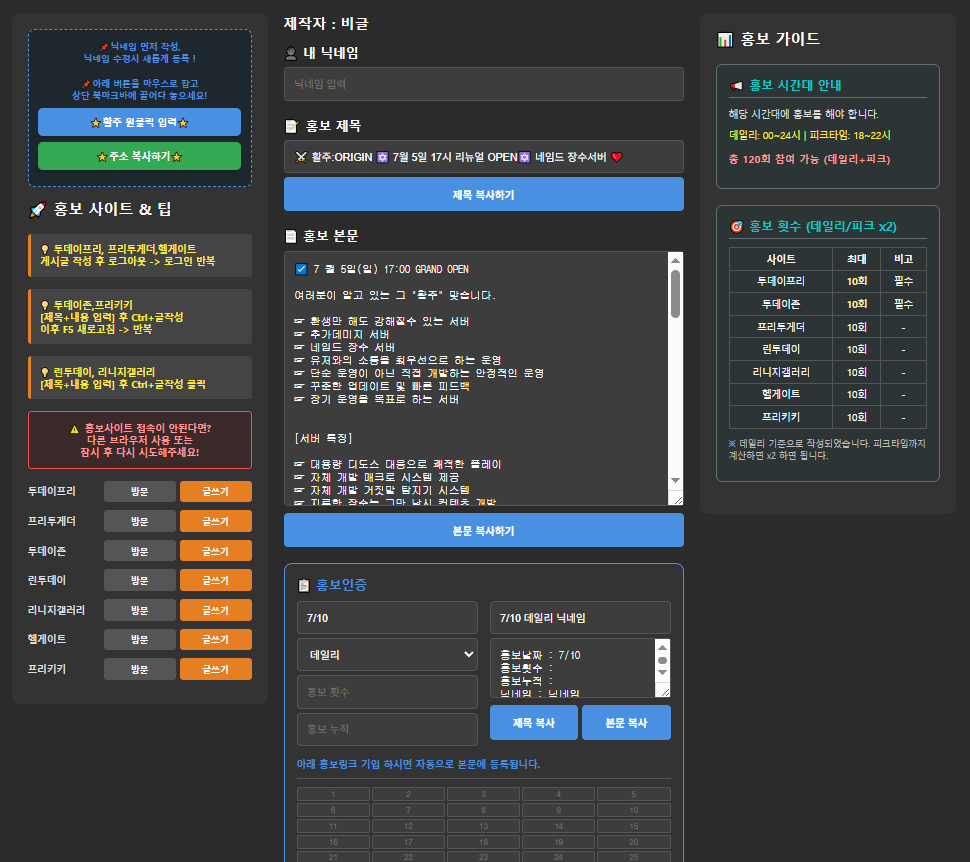This screenshot has height=862, width=970.
Task: Click the 홍보 누적 input field
Action: tap(387, 729)
